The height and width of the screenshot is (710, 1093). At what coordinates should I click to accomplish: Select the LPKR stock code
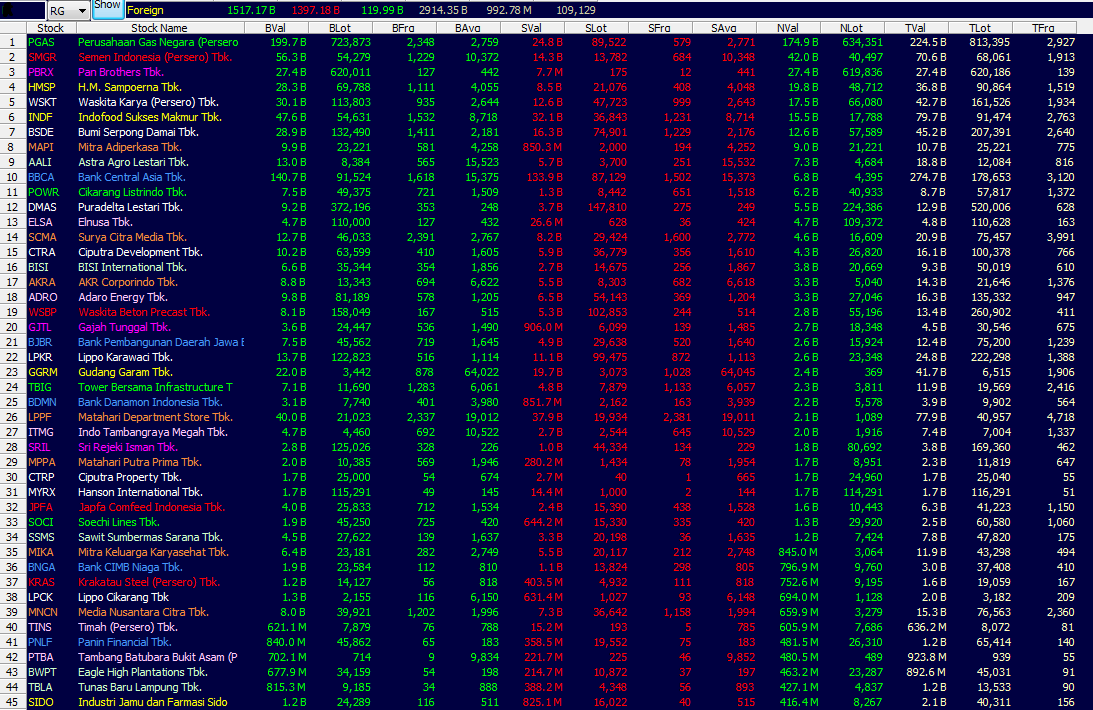tap(40, 357)
